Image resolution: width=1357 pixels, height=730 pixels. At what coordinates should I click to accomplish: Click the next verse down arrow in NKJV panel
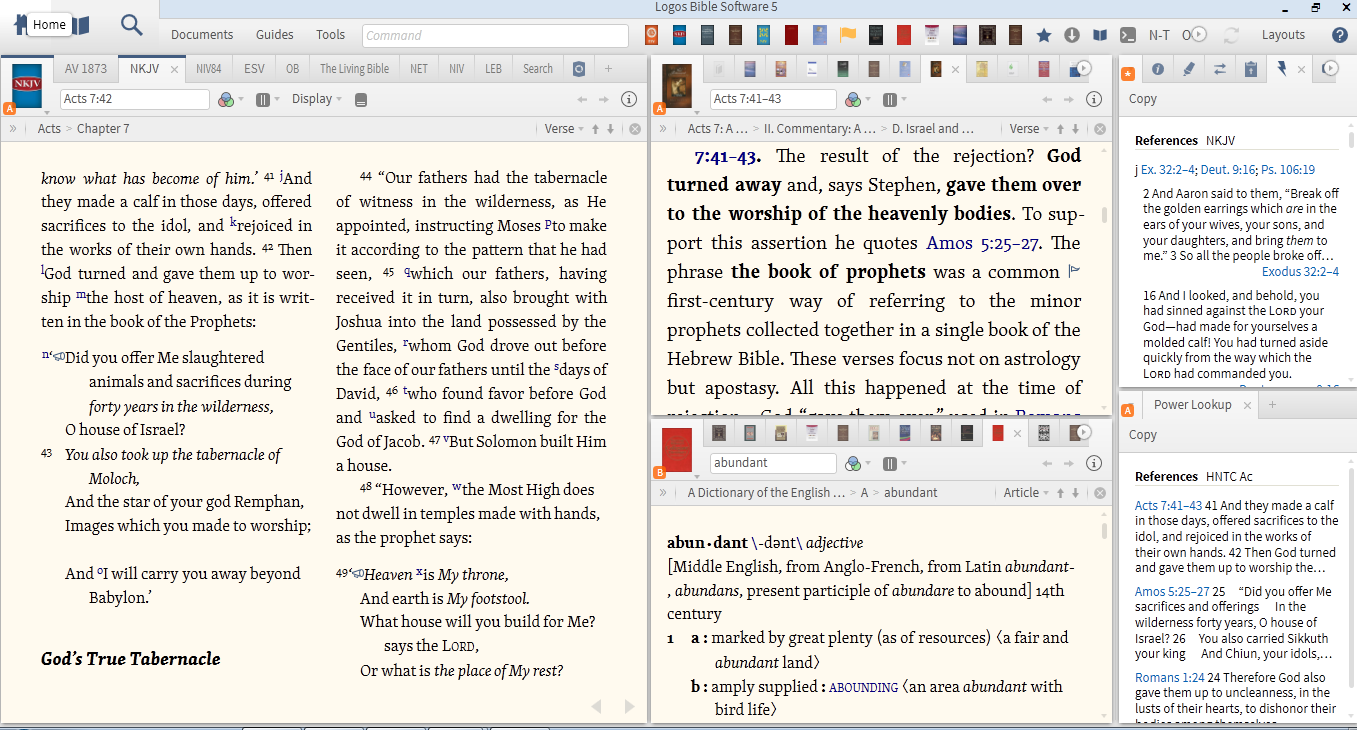[x=610, y=129]
